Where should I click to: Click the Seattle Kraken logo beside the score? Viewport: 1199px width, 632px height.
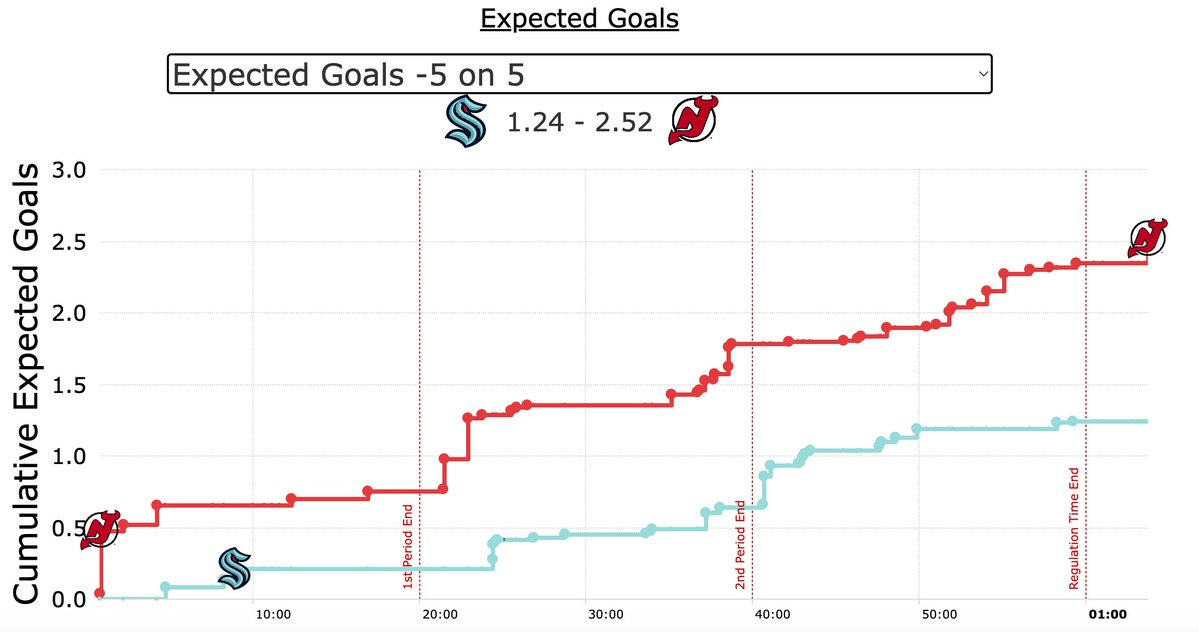(463, 123)
